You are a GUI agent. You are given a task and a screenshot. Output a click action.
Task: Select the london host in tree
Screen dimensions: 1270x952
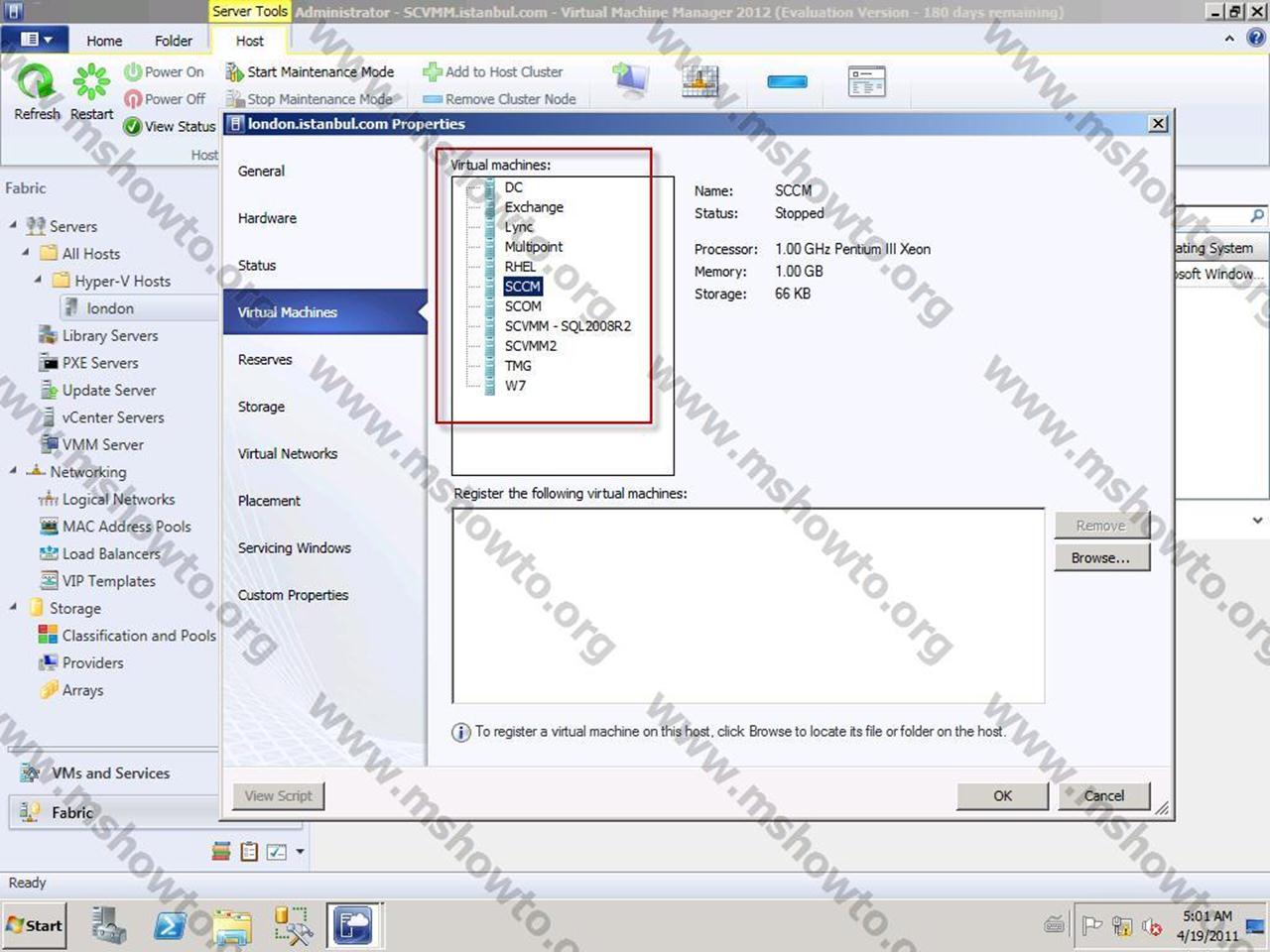tap(109, 308)
